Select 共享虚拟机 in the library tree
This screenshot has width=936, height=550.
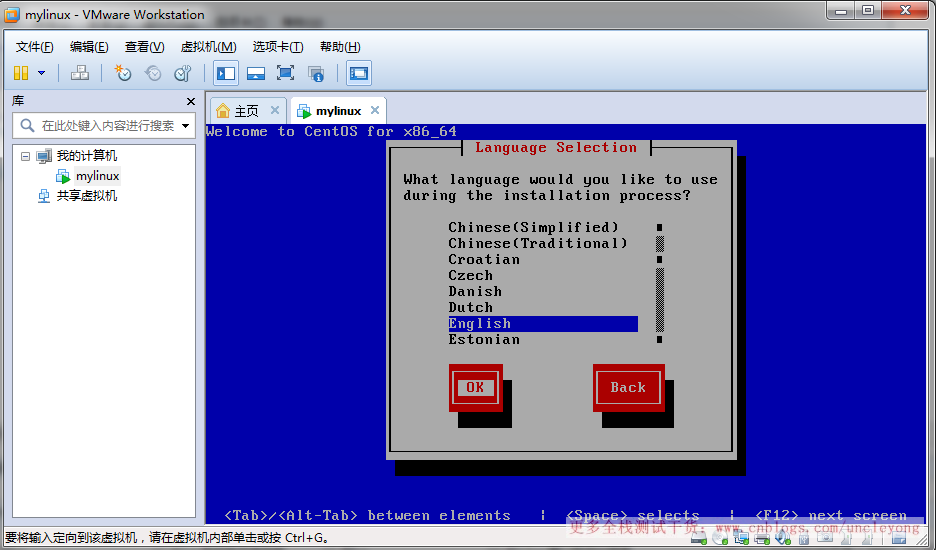coord(87,196)
